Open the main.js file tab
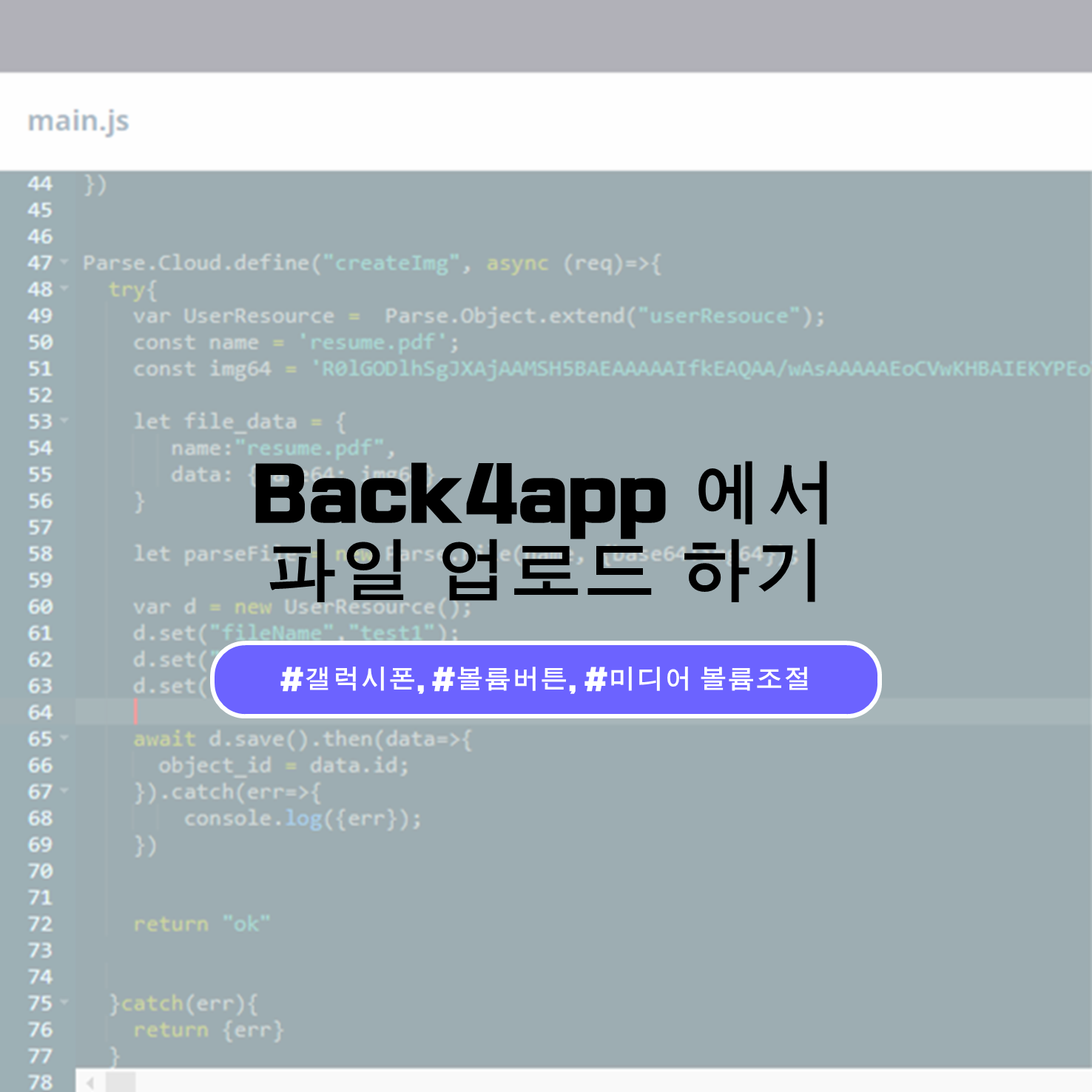The width and height of the screenshot is (1092, 1092). point(78,121)
